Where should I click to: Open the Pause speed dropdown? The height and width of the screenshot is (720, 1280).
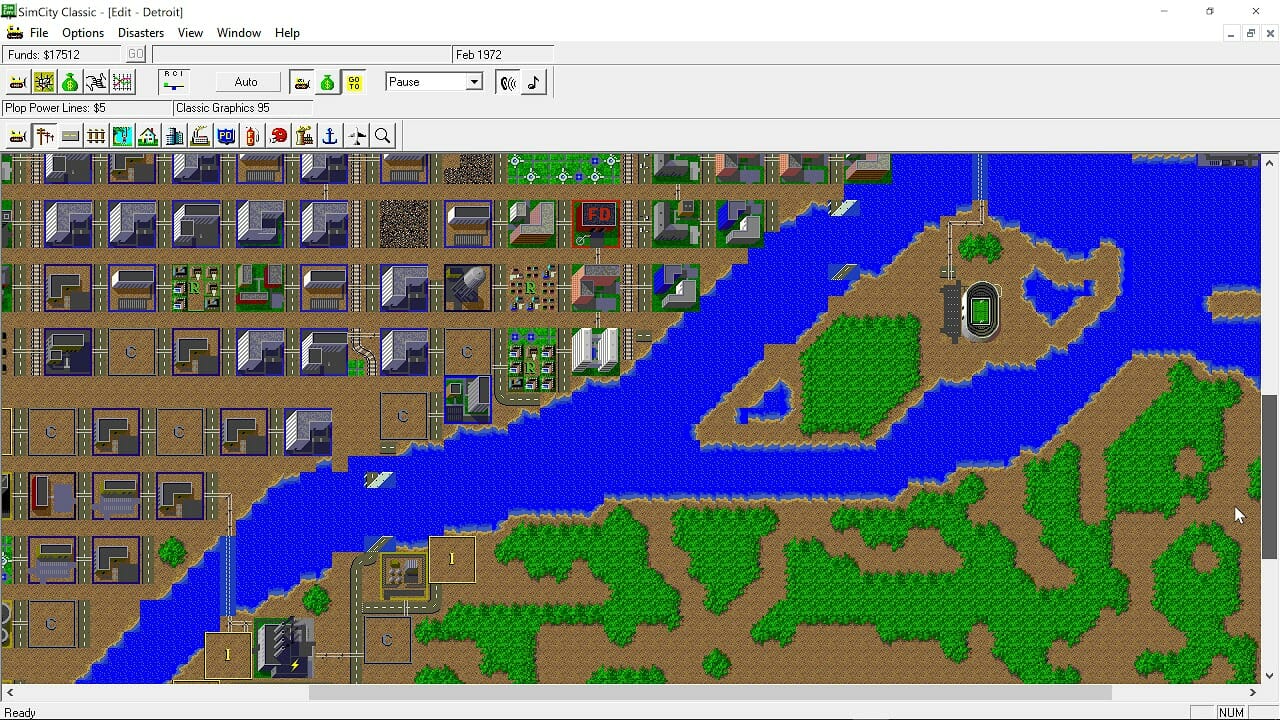click(474, 82)
